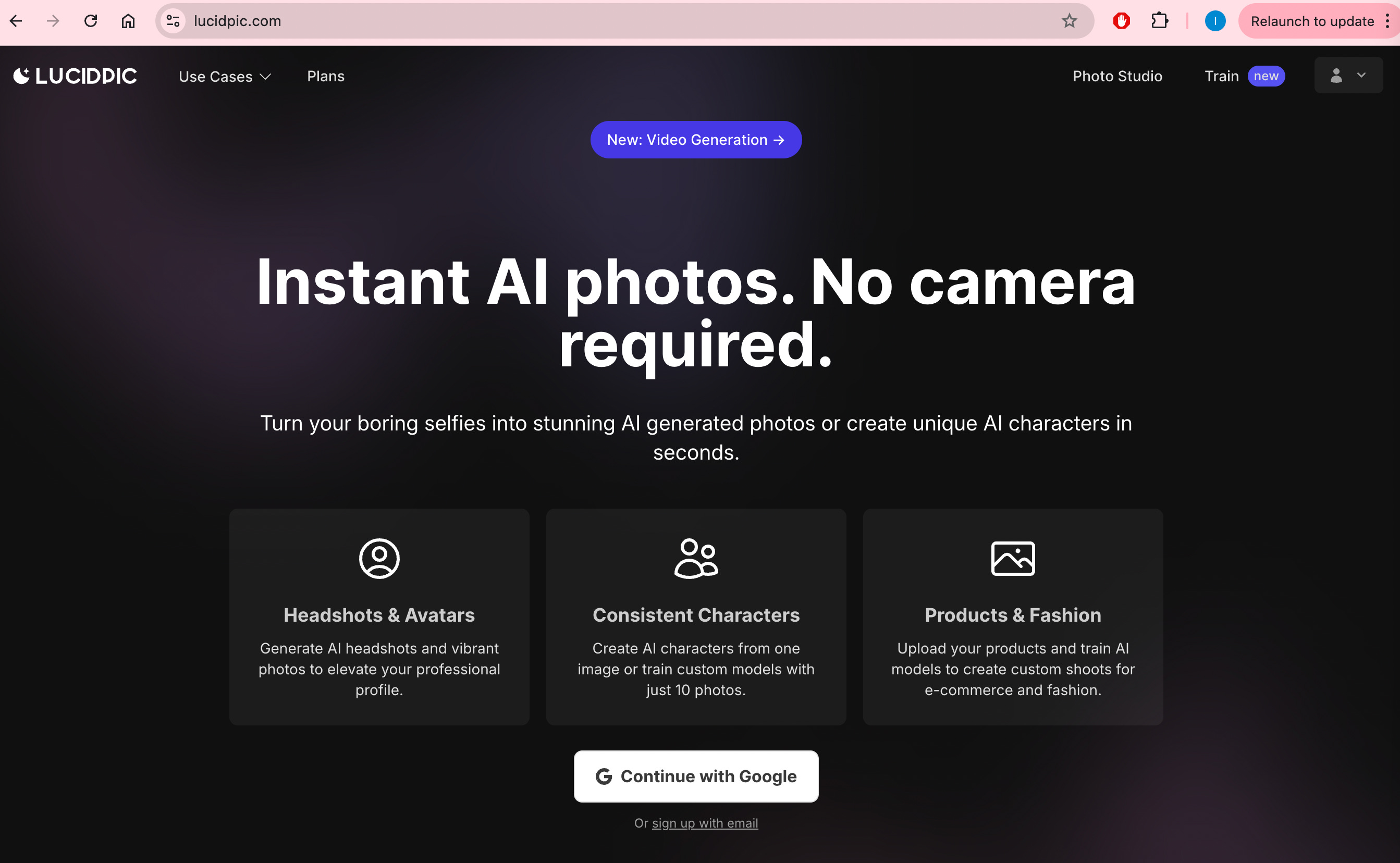Click the New: Video Generation banner
The height and width of the screenshot is (863, 1400).
click(x=696, y=140)
